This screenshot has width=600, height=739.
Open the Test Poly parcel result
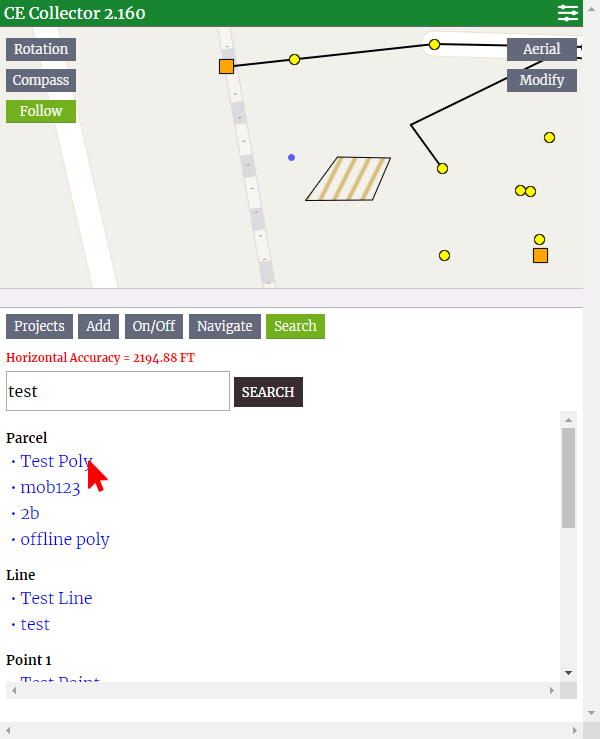57,461
